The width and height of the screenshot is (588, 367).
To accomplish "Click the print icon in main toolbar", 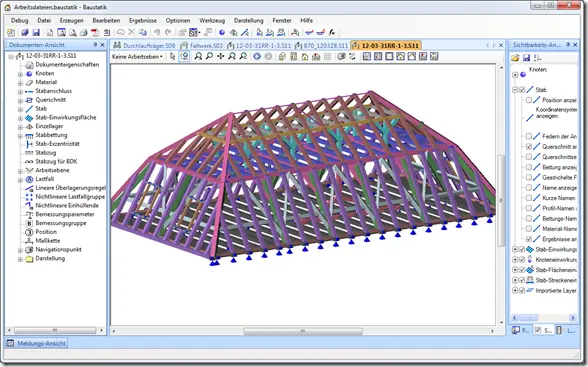I will 84,33.
